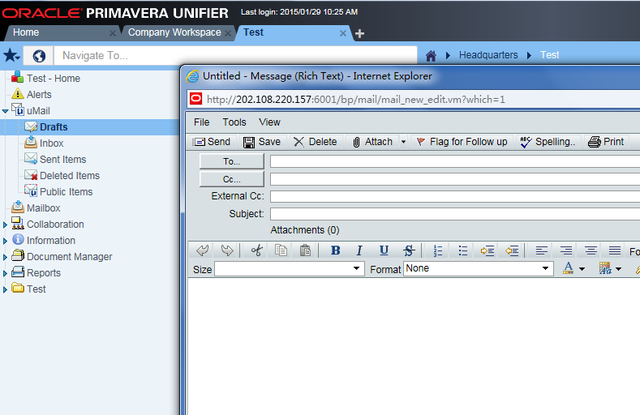This screenshot has width=640, height=415.
Task: Open the bookmarks star icon
Action: (11, 55)
